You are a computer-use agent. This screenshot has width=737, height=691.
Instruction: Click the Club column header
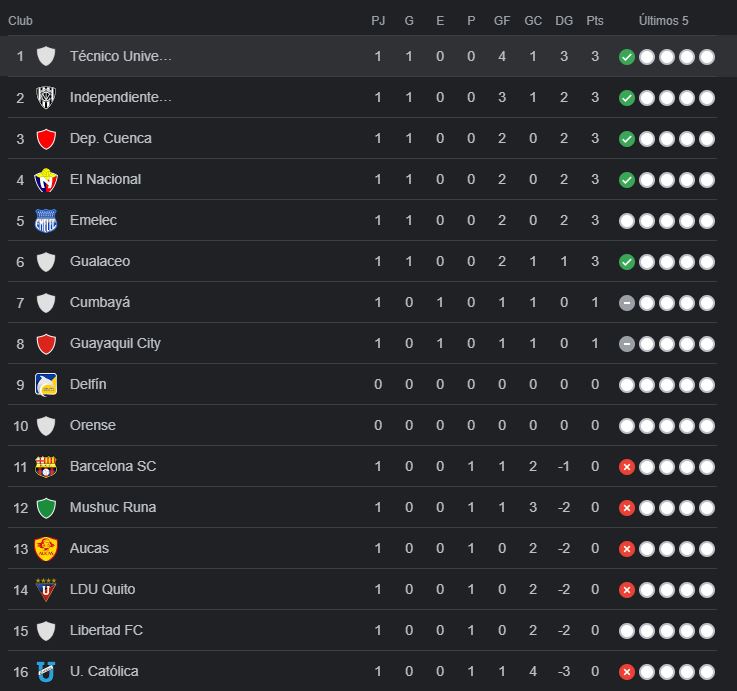(21, 21)
